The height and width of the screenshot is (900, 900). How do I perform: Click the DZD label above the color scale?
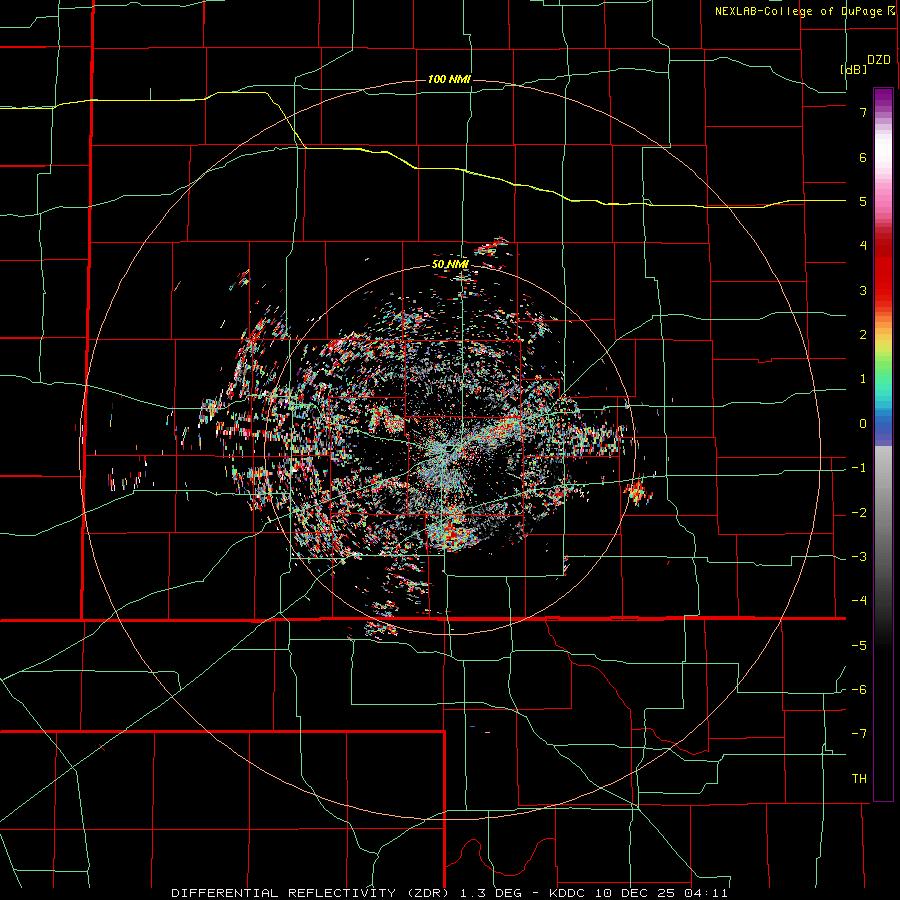tap(879, 60)
